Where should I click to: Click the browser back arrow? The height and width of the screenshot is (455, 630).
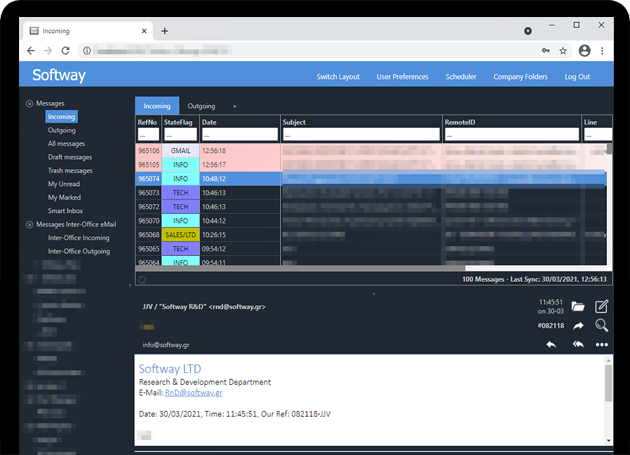(31, 51)
